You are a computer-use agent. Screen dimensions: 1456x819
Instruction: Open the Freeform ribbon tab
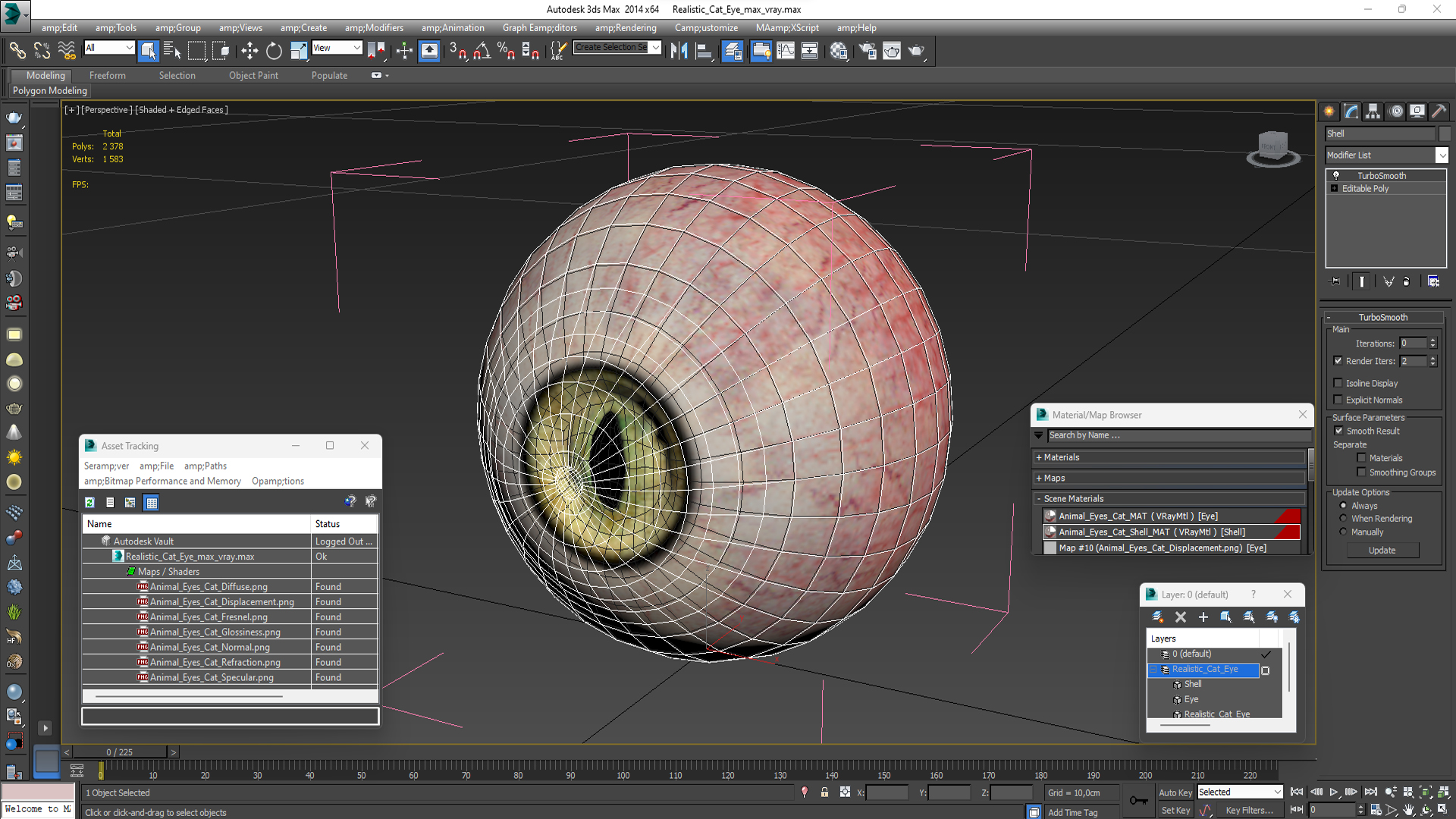click(108, 75)
